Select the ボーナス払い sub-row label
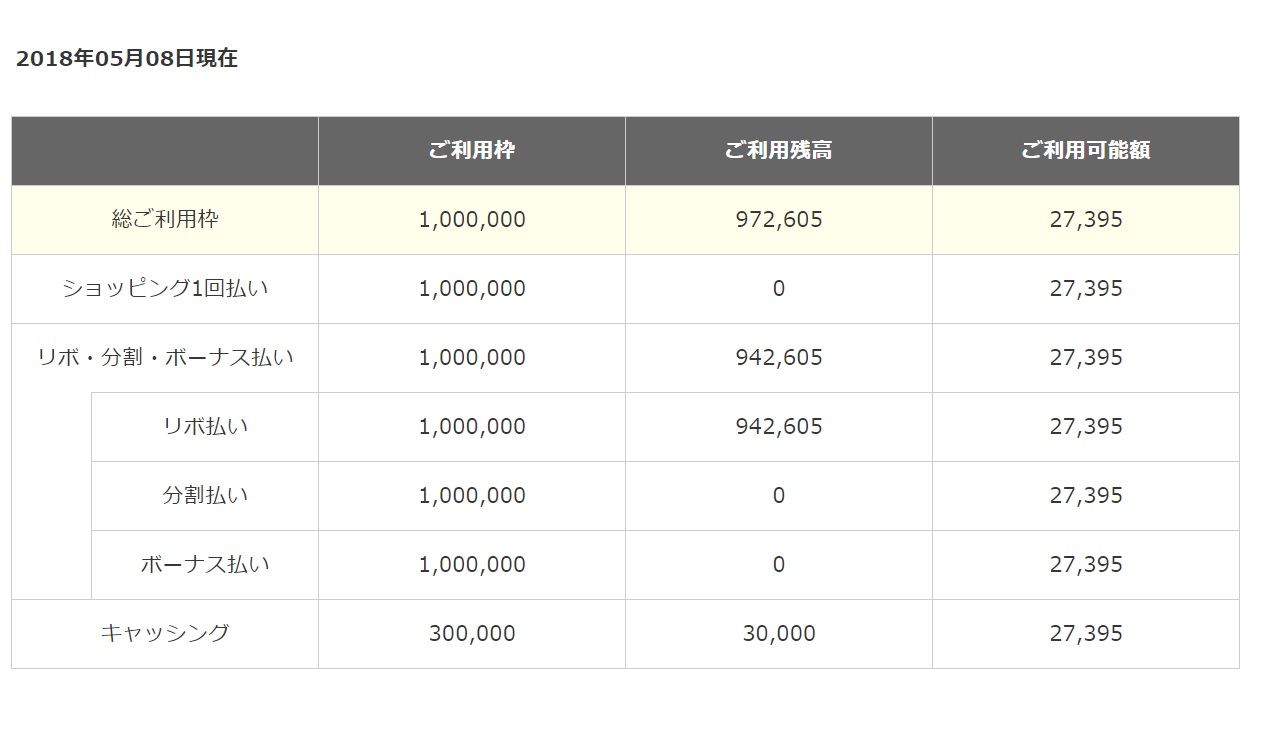Image resolution: width=1263 pixels, height=743 pixels. coord(205,564)
